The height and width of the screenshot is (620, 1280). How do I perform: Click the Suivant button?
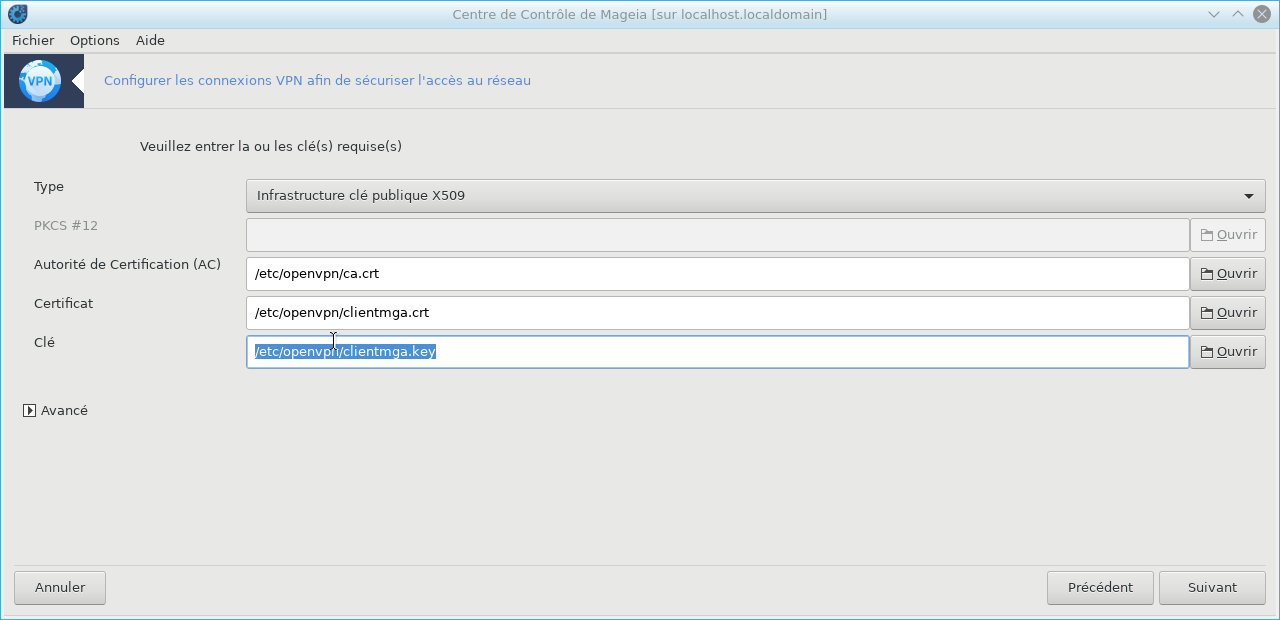coord(1212,587)
